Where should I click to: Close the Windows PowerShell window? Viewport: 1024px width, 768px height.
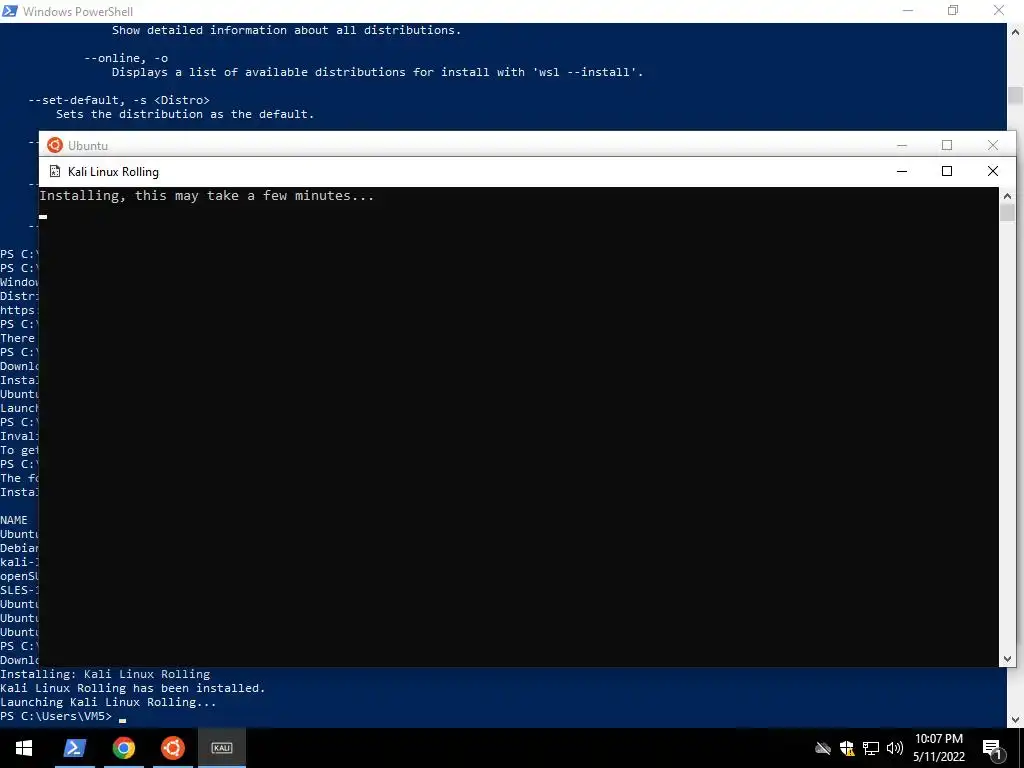click(x=999, y=10)
